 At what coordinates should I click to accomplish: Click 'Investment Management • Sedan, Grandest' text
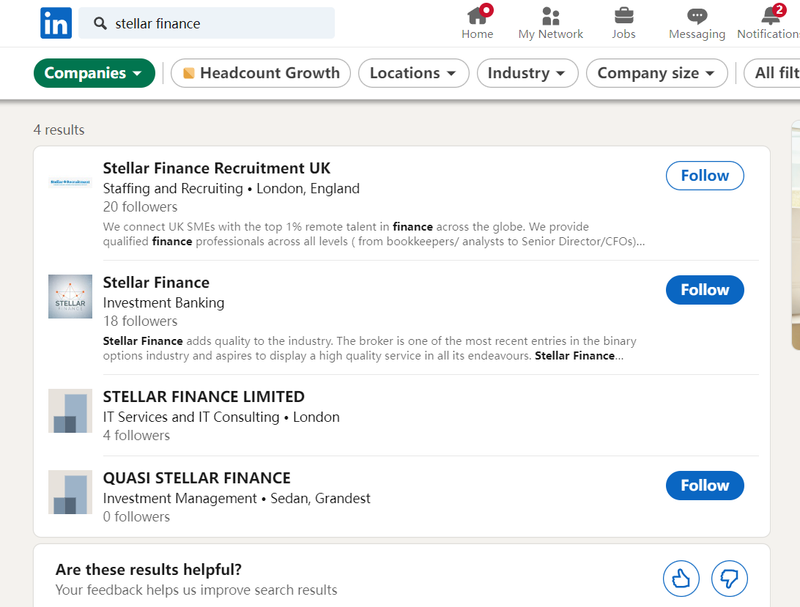coord(237,498)
